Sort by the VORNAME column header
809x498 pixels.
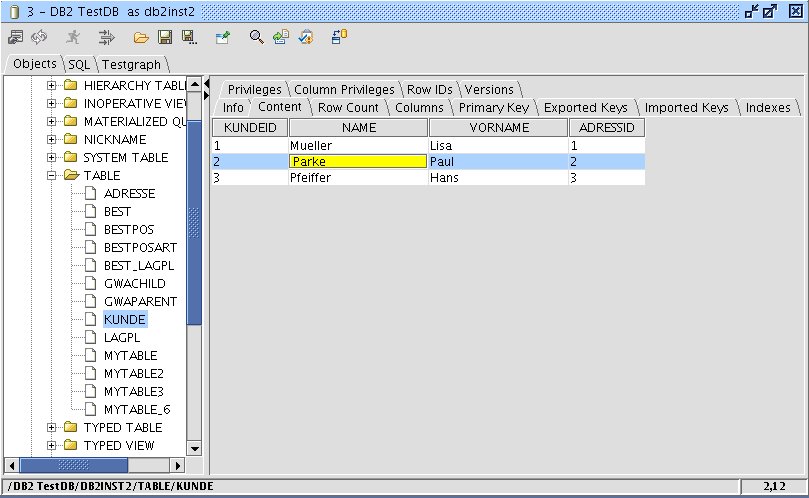(x=499, y=127)
